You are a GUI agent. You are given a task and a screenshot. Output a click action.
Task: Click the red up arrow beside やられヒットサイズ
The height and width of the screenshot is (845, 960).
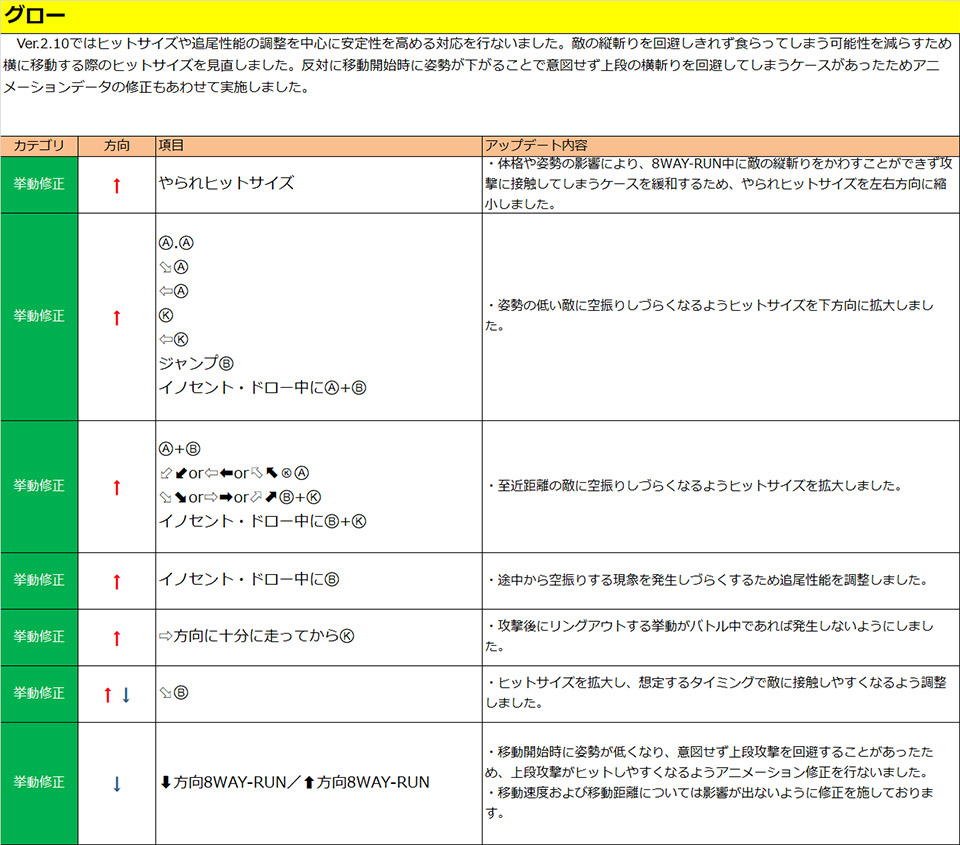(x=116, y=185)
